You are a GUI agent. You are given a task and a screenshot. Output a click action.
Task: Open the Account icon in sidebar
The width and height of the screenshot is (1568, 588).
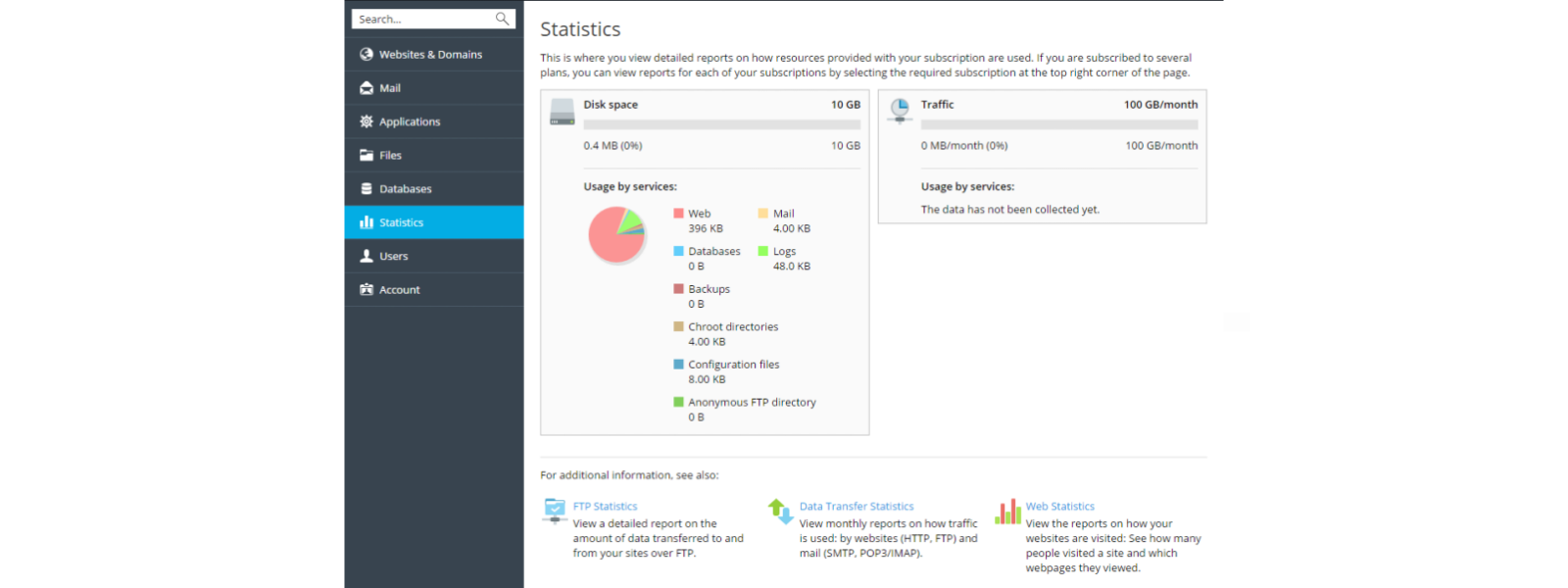click(367, 289)
